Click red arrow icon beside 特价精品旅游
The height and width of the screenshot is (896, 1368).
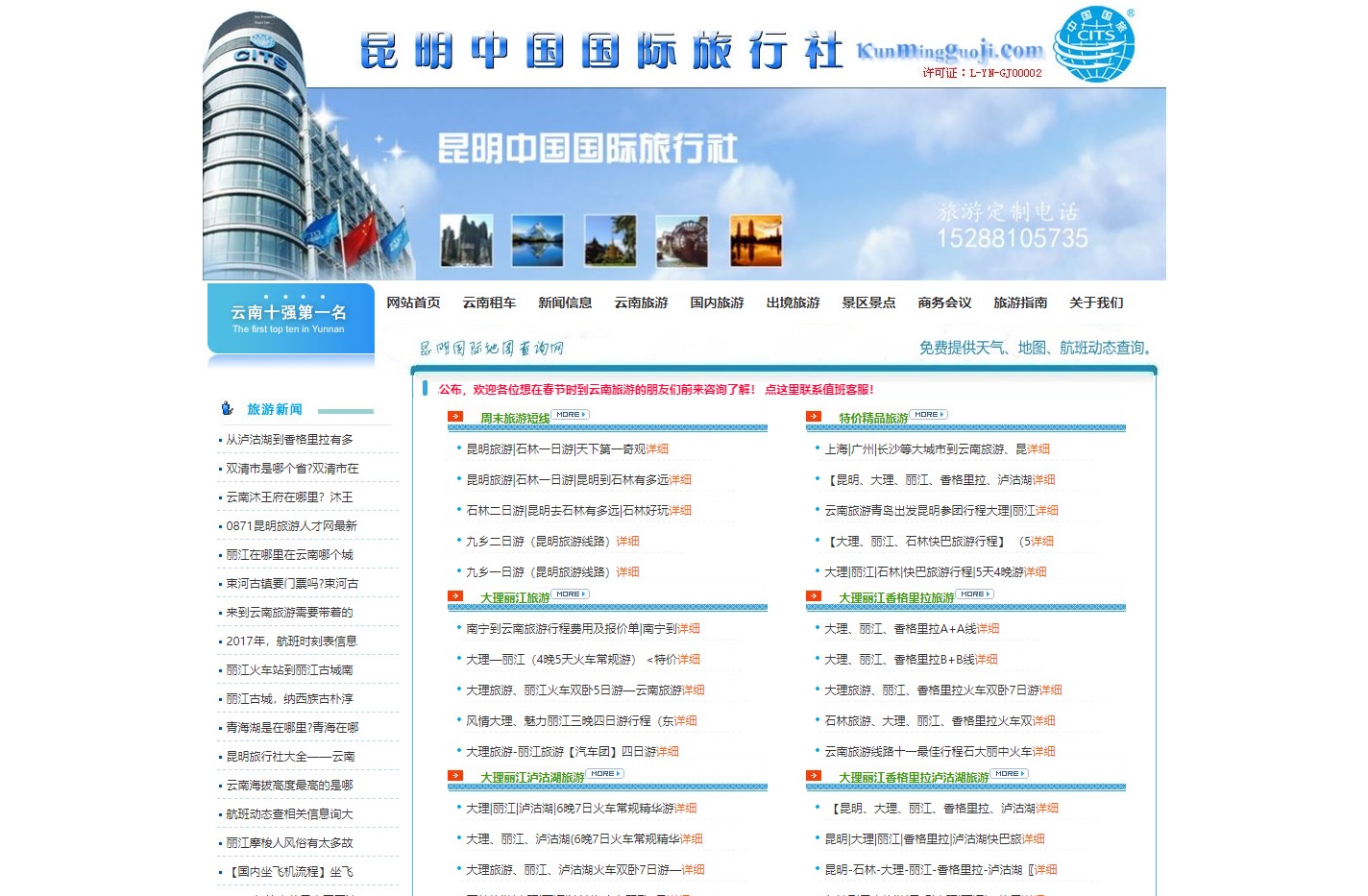pyautogui.click(x=814, y=417)
